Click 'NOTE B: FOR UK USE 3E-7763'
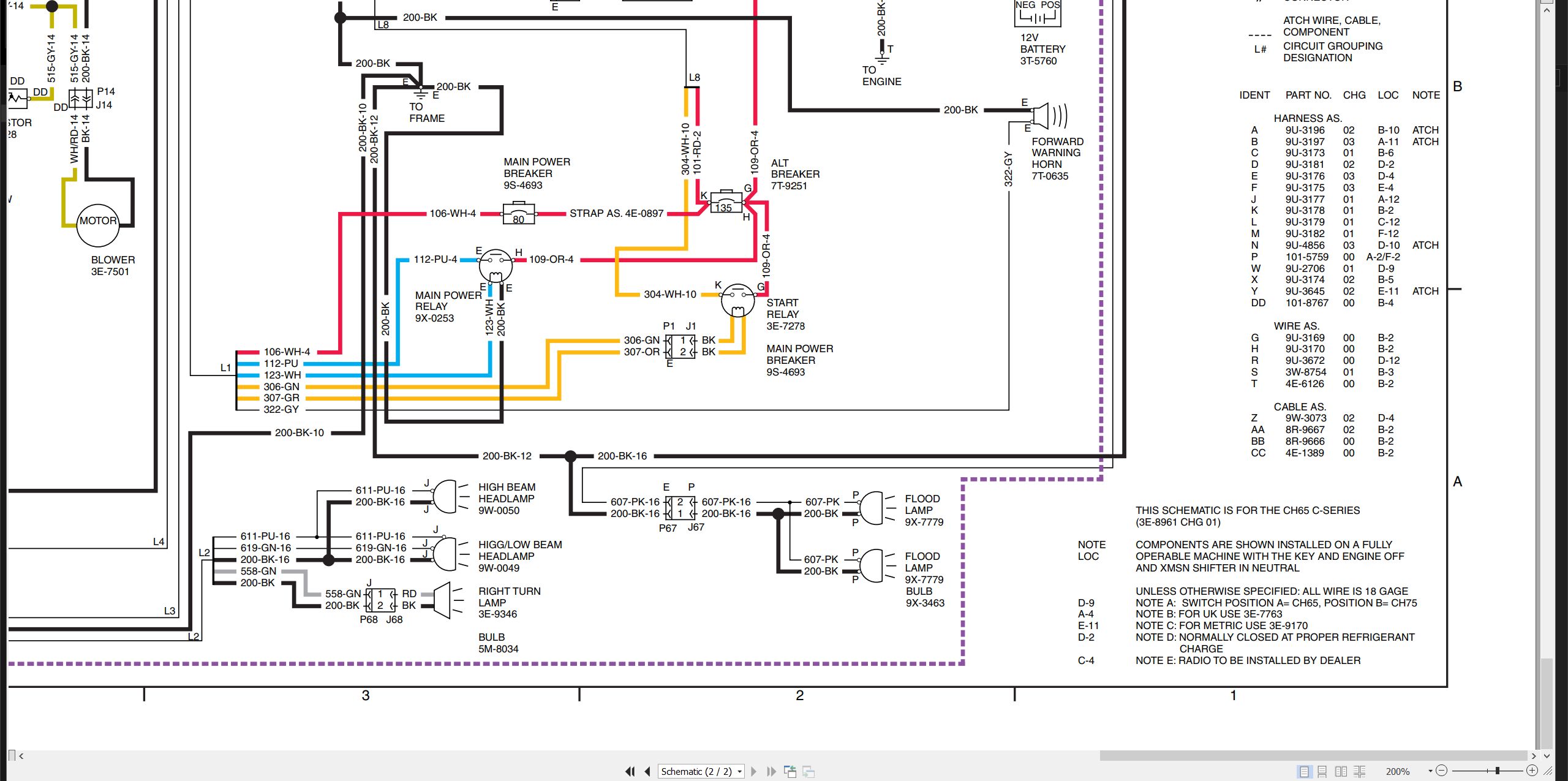The height and width of the screenshot is (781, 1568). [x=1208, y=614]
